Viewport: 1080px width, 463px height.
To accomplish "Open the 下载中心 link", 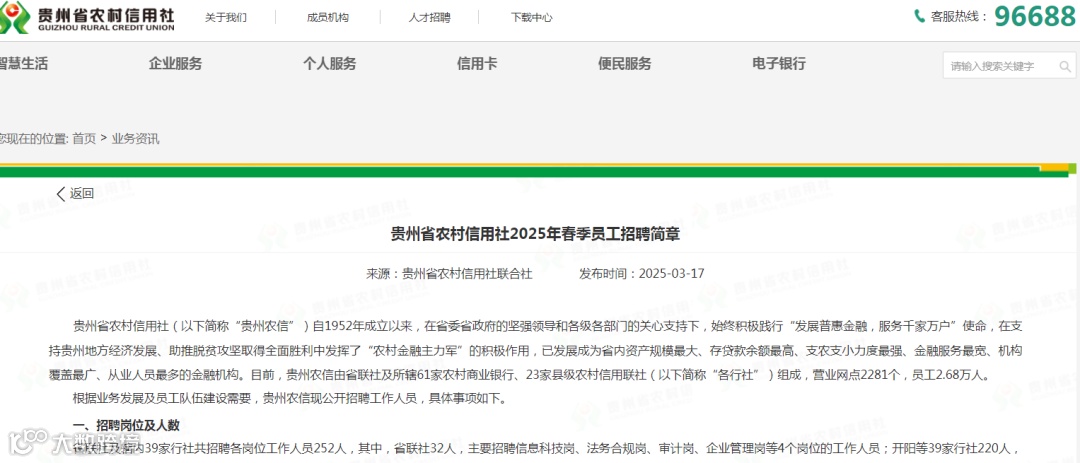I will (531, 17).
